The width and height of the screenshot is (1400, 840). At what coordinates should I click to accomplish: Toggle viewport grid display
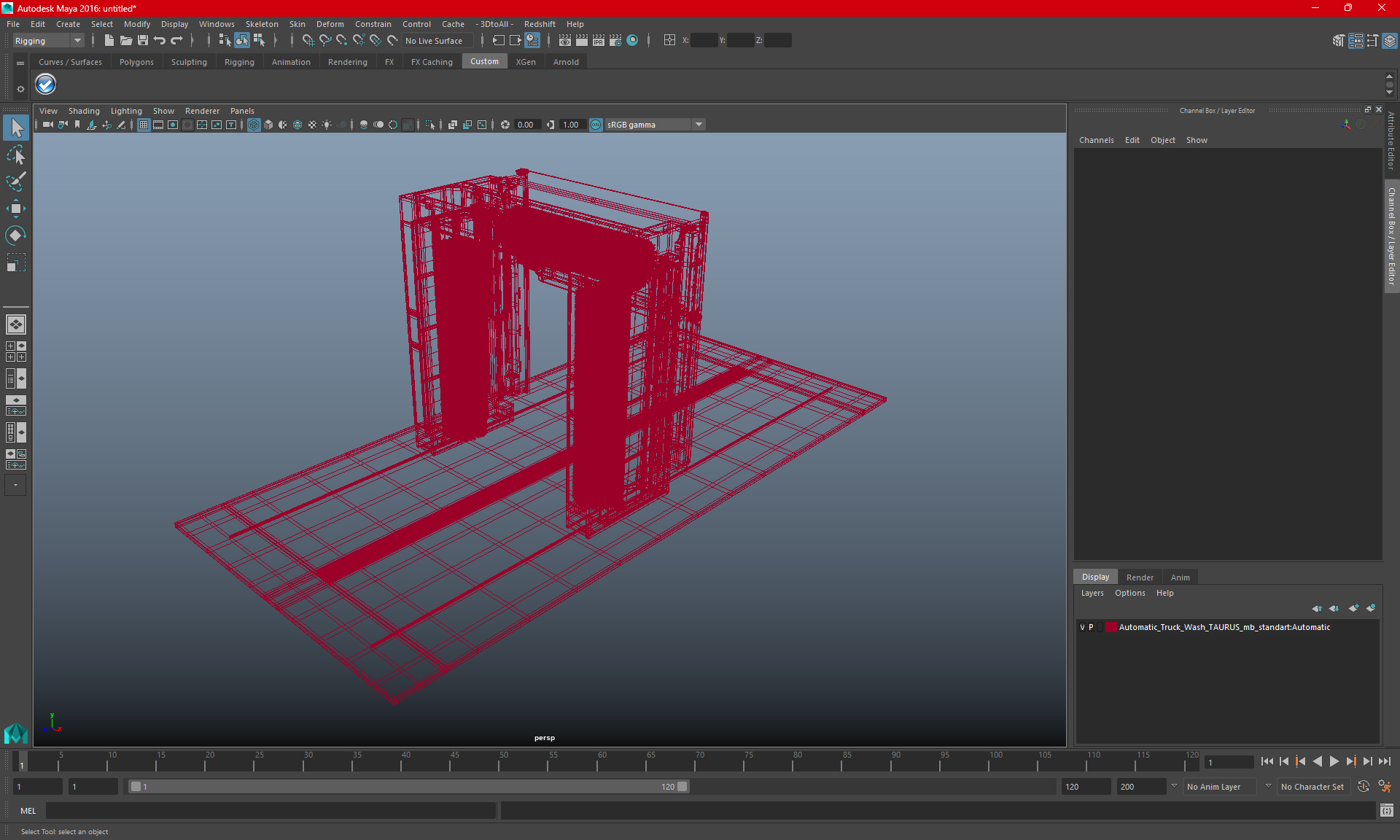pyautogui.click(x=144, y=125)
